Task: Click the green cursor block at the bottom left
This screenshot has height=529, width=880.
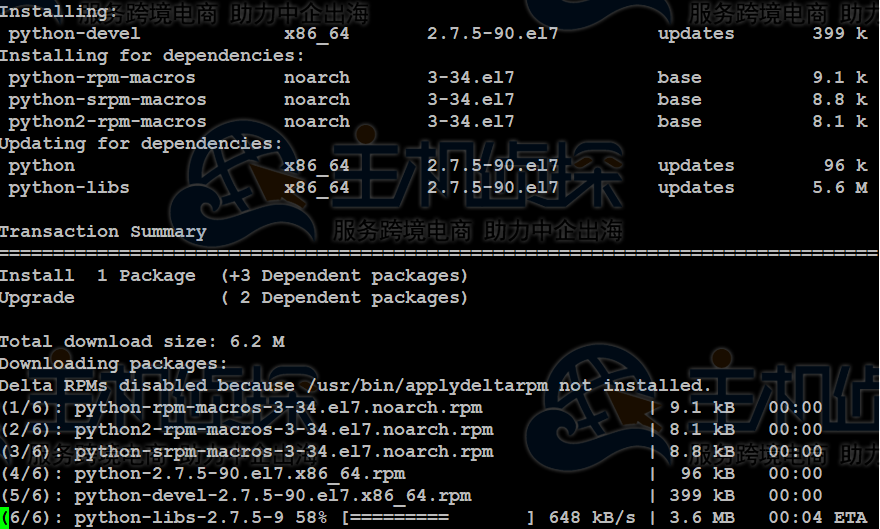Action: coord(5,518)
